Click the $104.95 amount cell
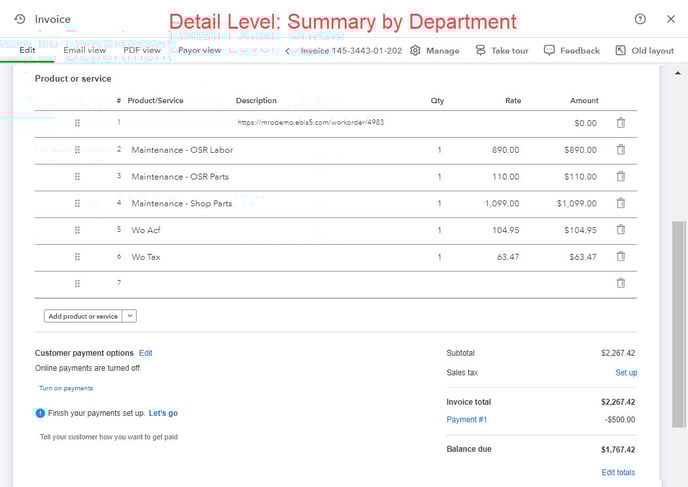The height and width of the screenshot is (487, 688). pos(580,230)
